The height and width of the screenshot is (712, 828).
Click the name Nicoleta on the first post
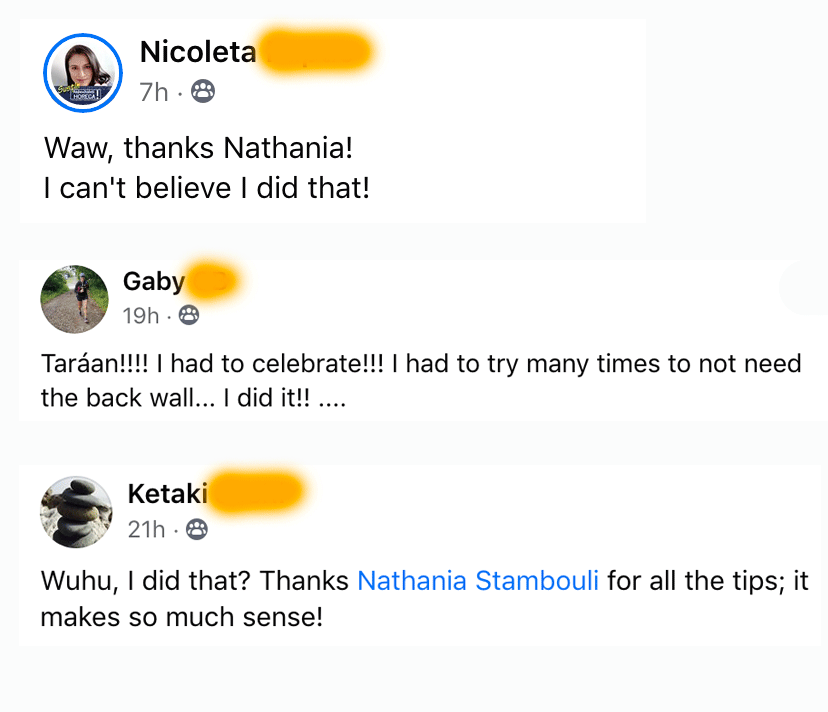198,52
